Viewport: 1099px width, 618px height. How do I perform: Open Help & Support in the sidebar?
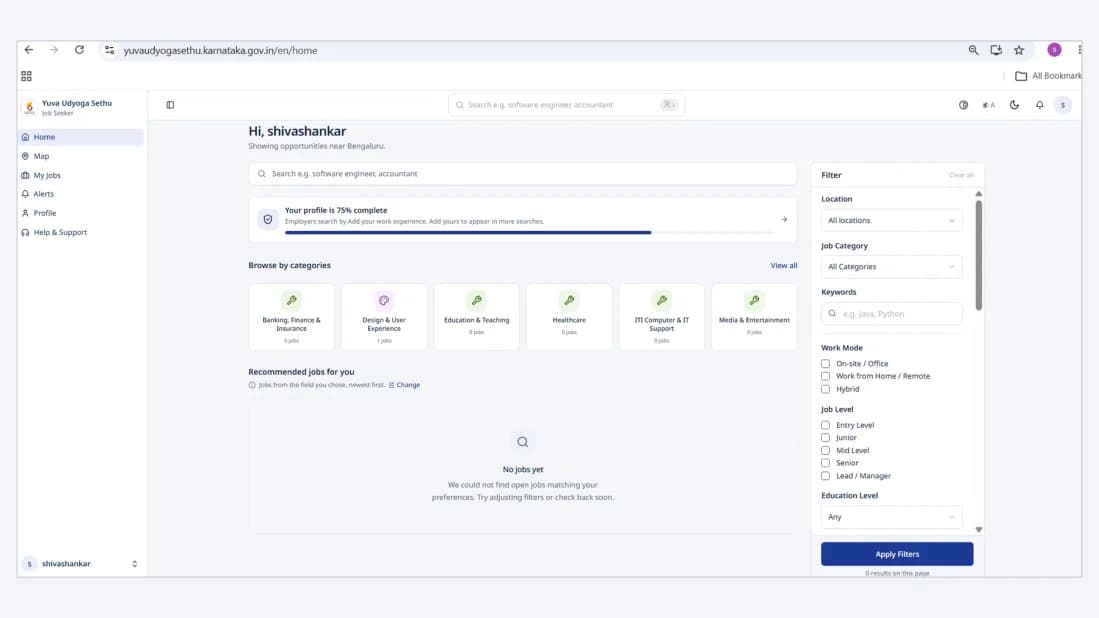click(x=81, y=232)
